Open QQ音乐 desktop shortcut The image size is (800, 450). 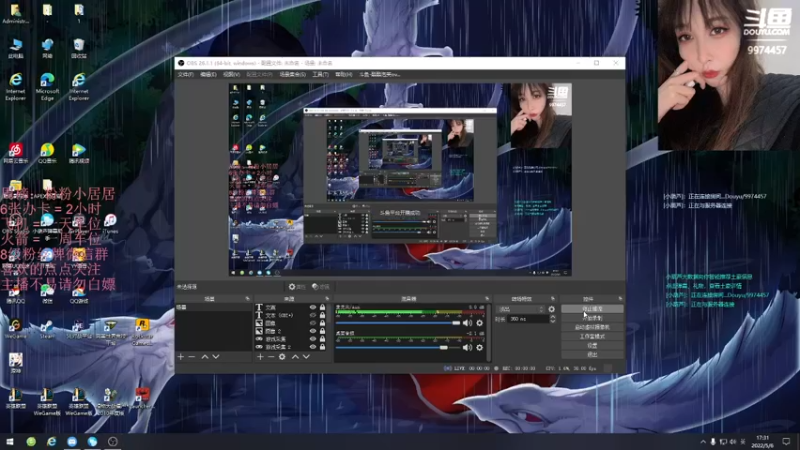pos(47,153)
